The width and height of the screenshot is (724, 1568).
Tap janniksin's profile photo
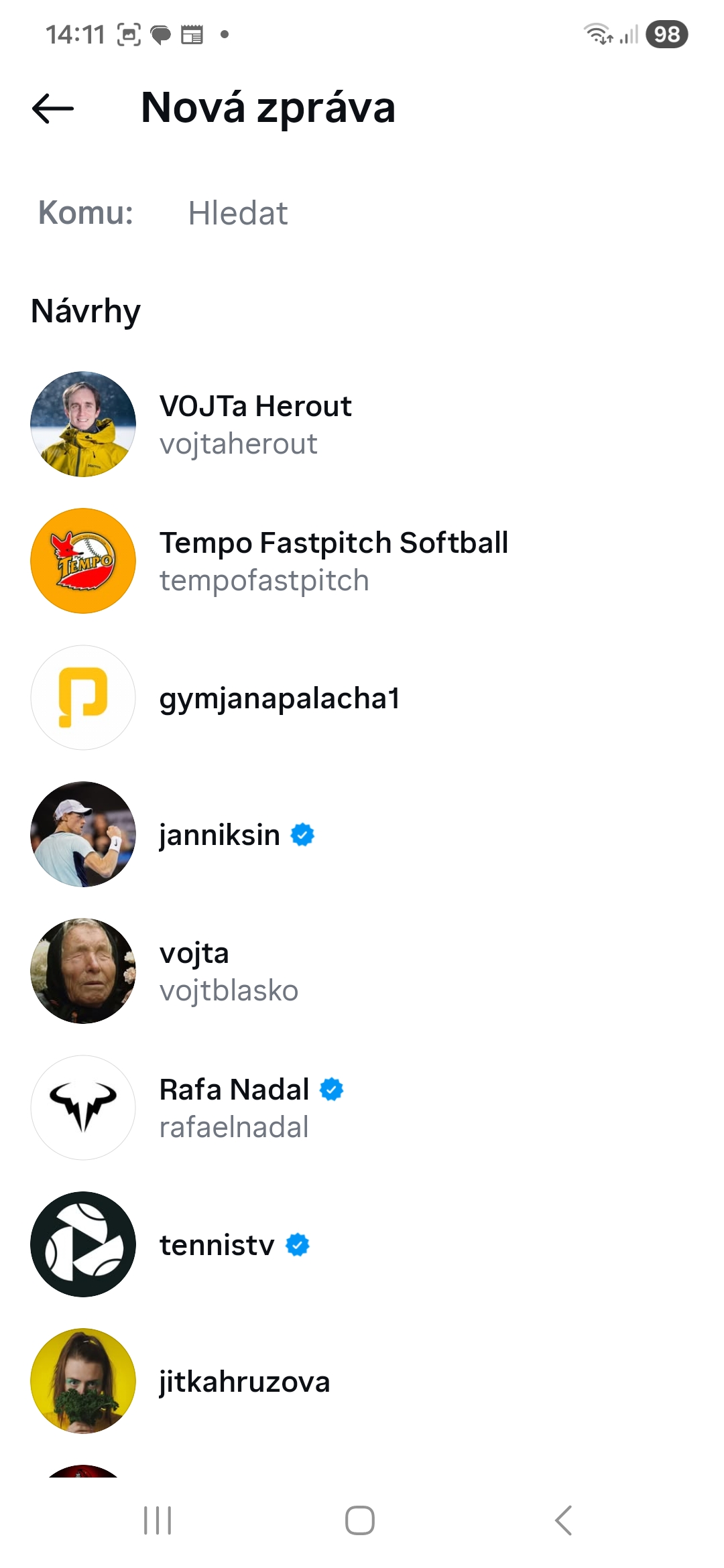tap(83, 834)
